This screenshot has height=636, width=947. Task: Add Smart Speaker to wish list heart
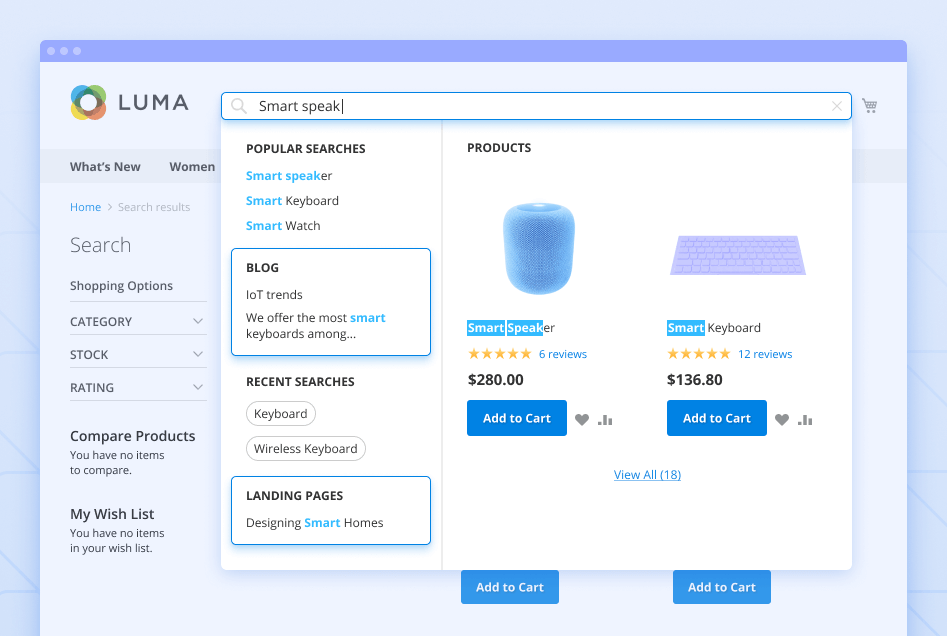pyautogui.click(x=582, y=420)
